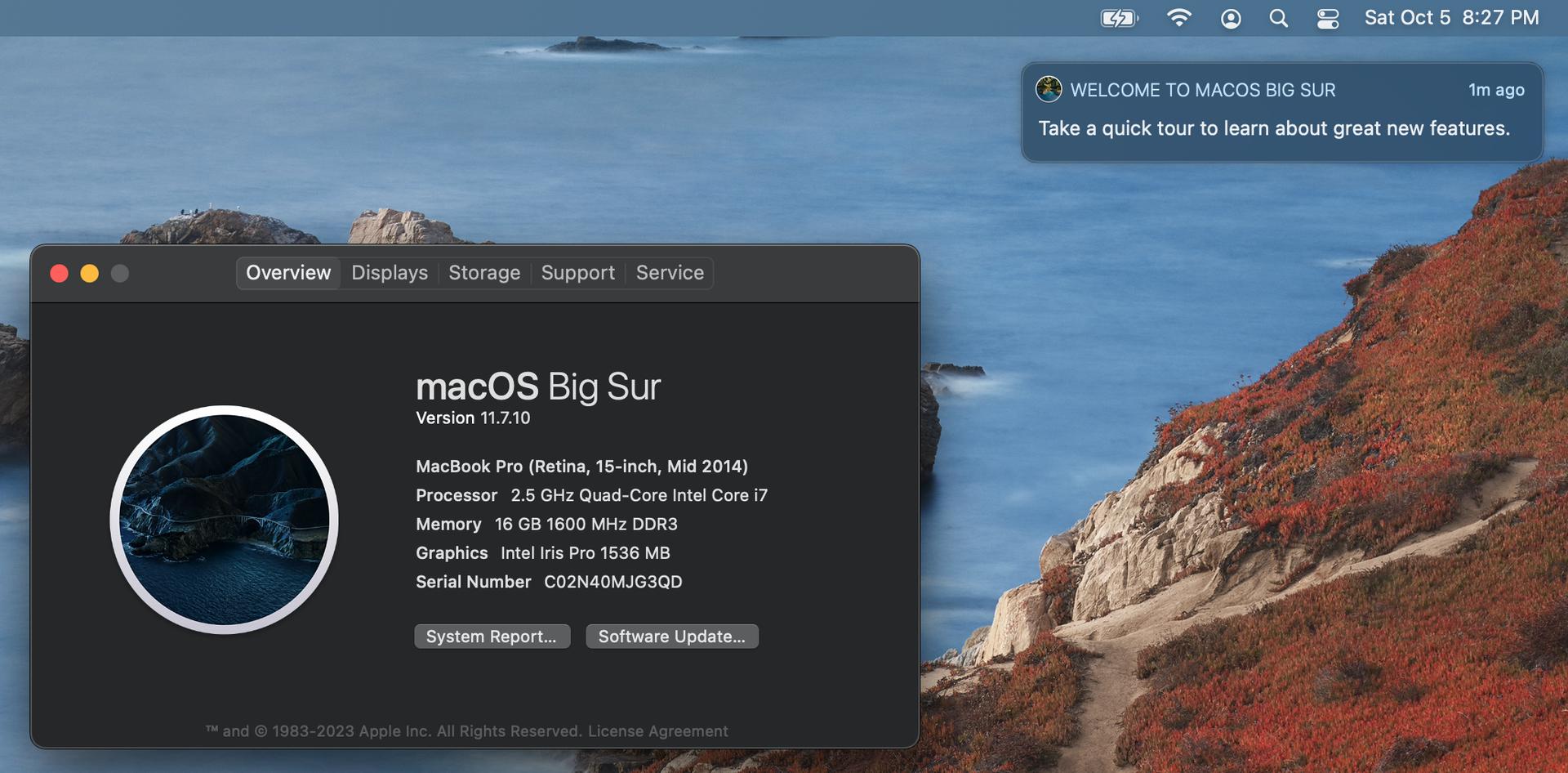Click the Version 11.7.10 text
Viewport: 1568px width, 773px height.
pyautogui.click(x=473, y=418)
